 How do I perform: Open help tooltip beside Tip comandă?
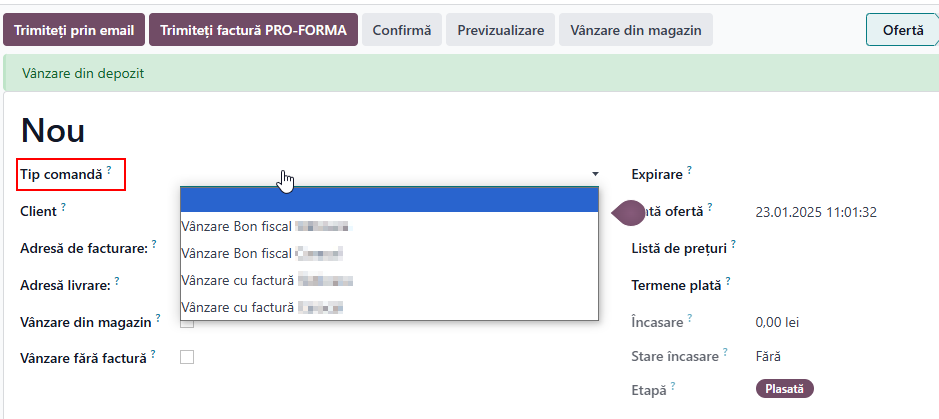point(109,170)
